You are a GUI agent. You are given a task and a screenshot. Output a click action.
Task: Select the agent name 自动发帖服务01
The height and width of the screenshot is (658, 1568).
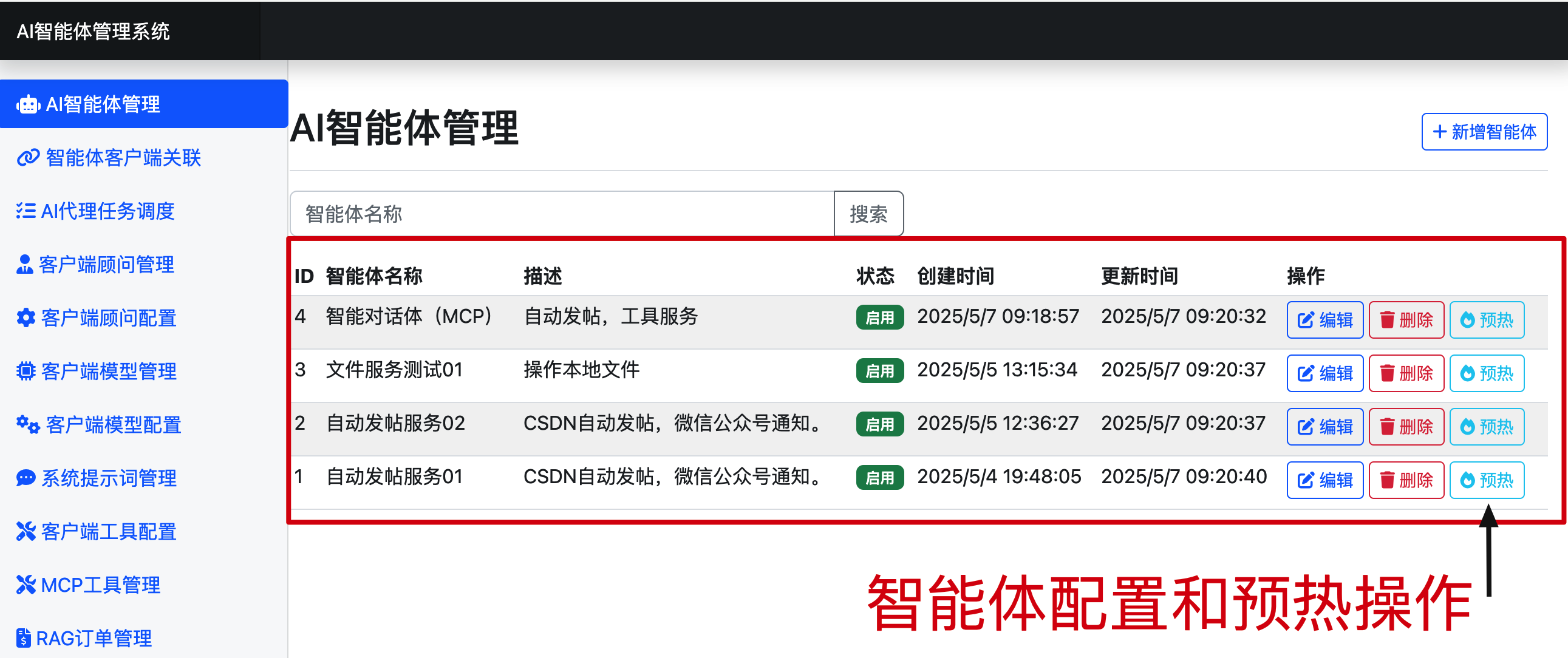[395, 477]
